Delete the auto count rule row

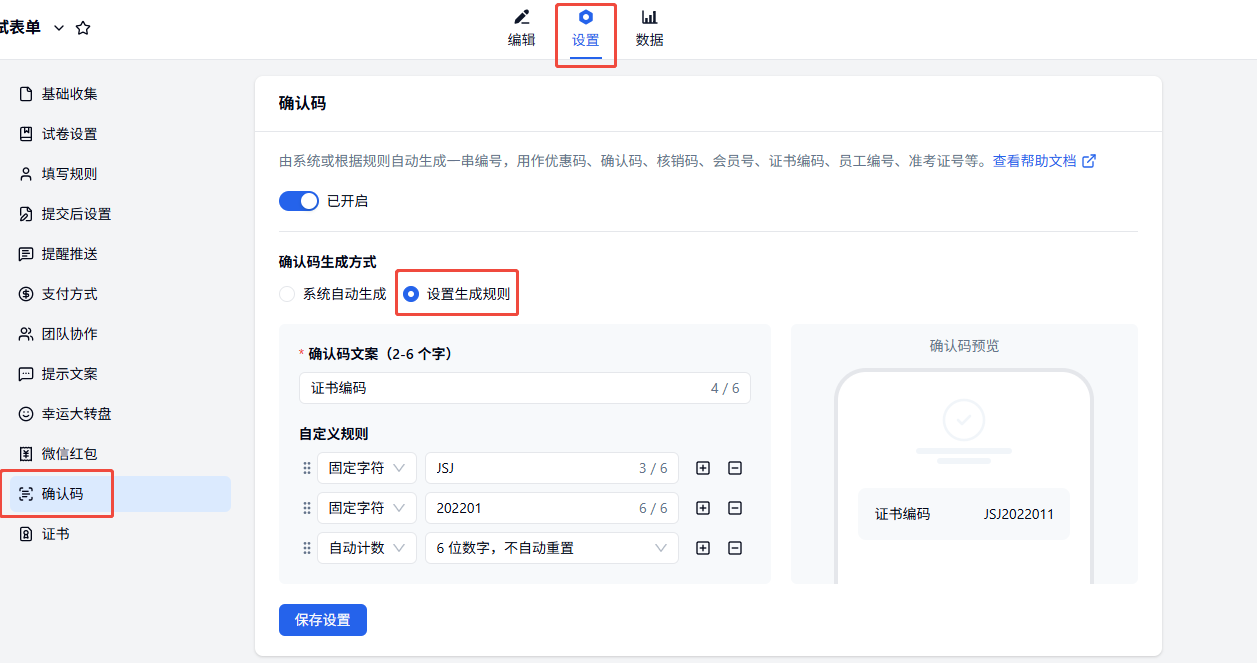[735, 548]
